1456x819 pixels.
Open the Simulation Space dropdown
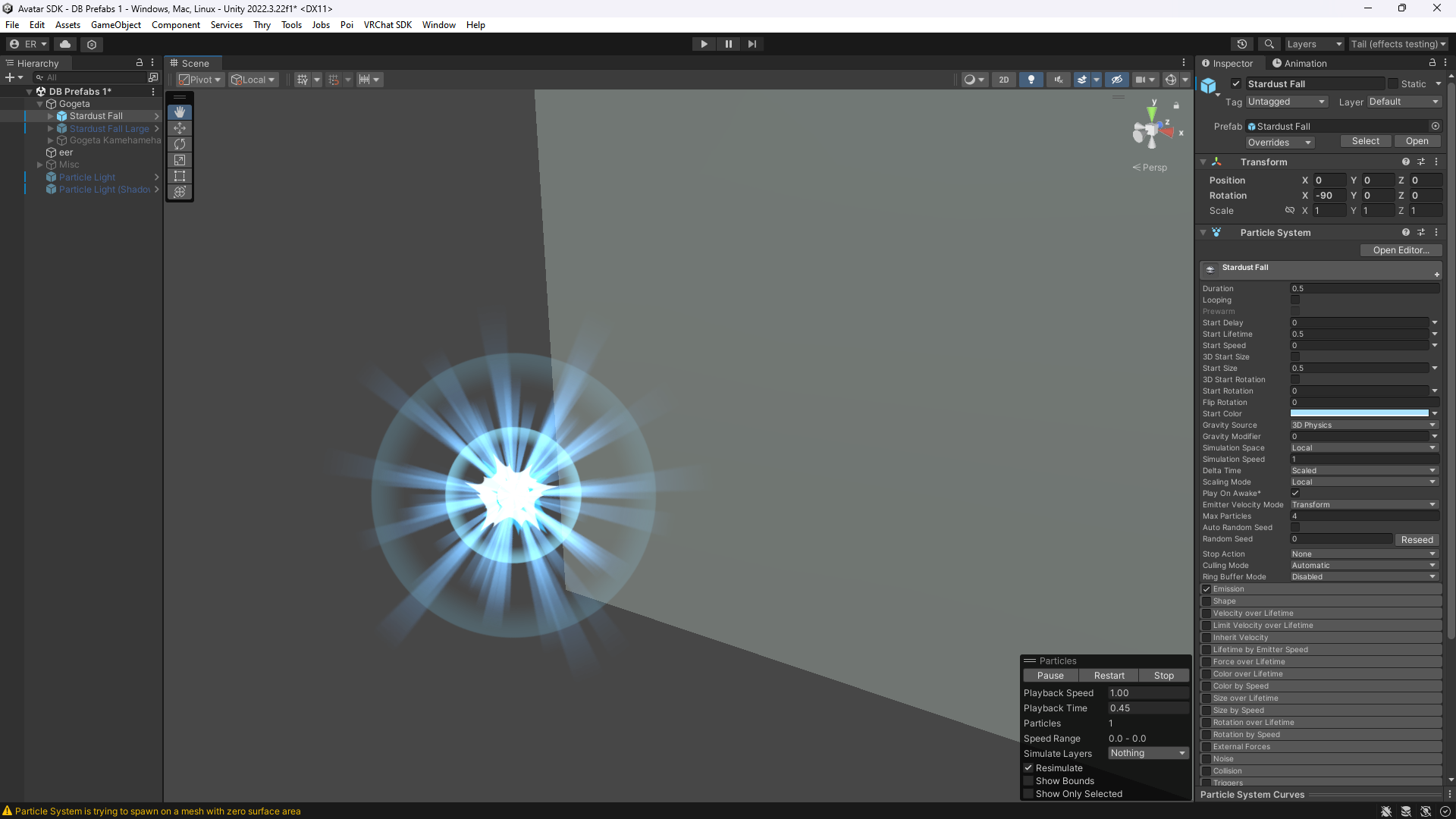pyautogui.click(x=1363, y=448)
